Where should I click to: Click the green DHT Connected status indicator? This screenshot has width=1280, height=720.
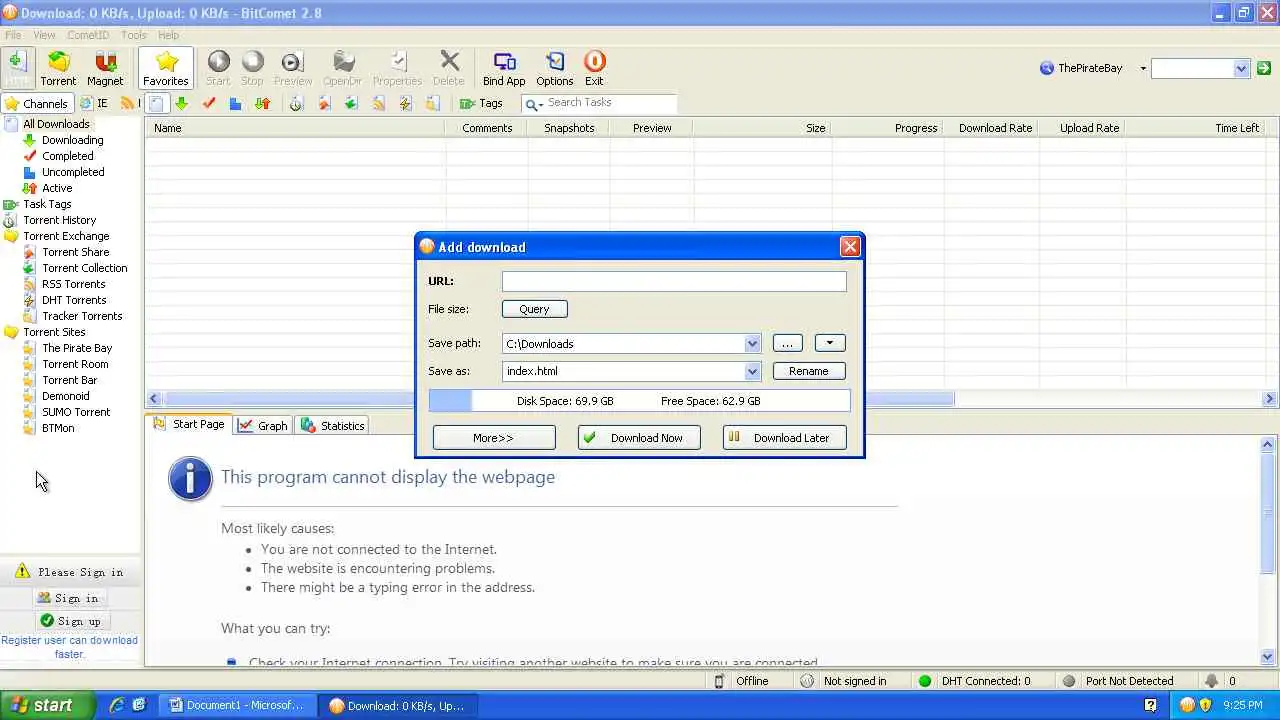pyautogui.click(x=925, y=681)
